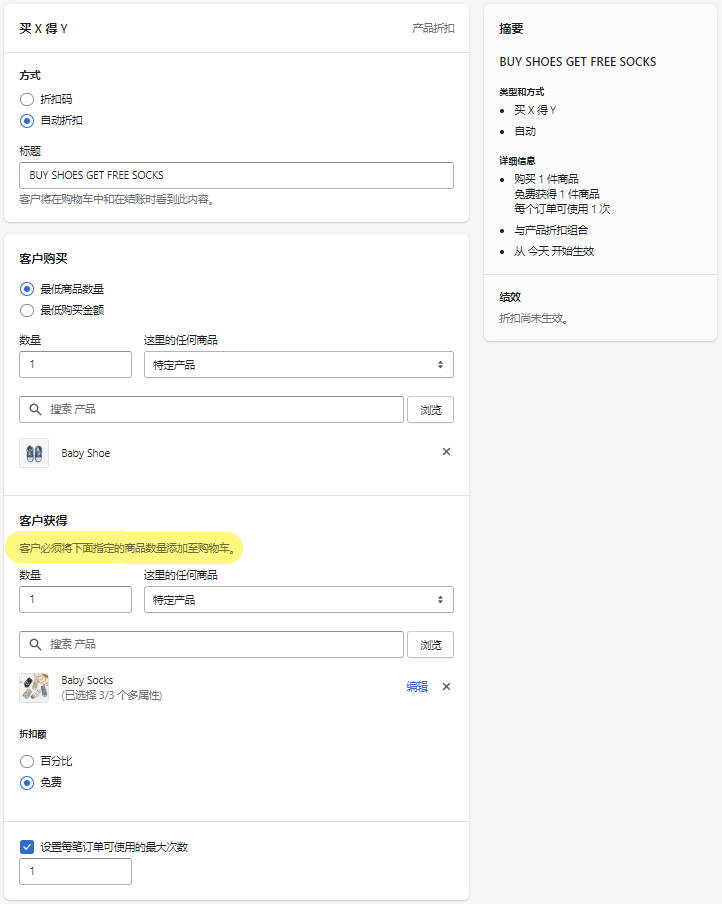Remove Baby Shoe with the X icon
Screen dimensions: 722x904
point(446,451)
